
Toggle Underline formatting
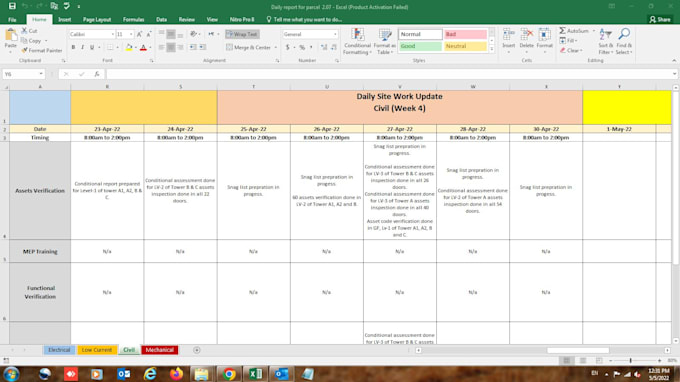(92, 47)
